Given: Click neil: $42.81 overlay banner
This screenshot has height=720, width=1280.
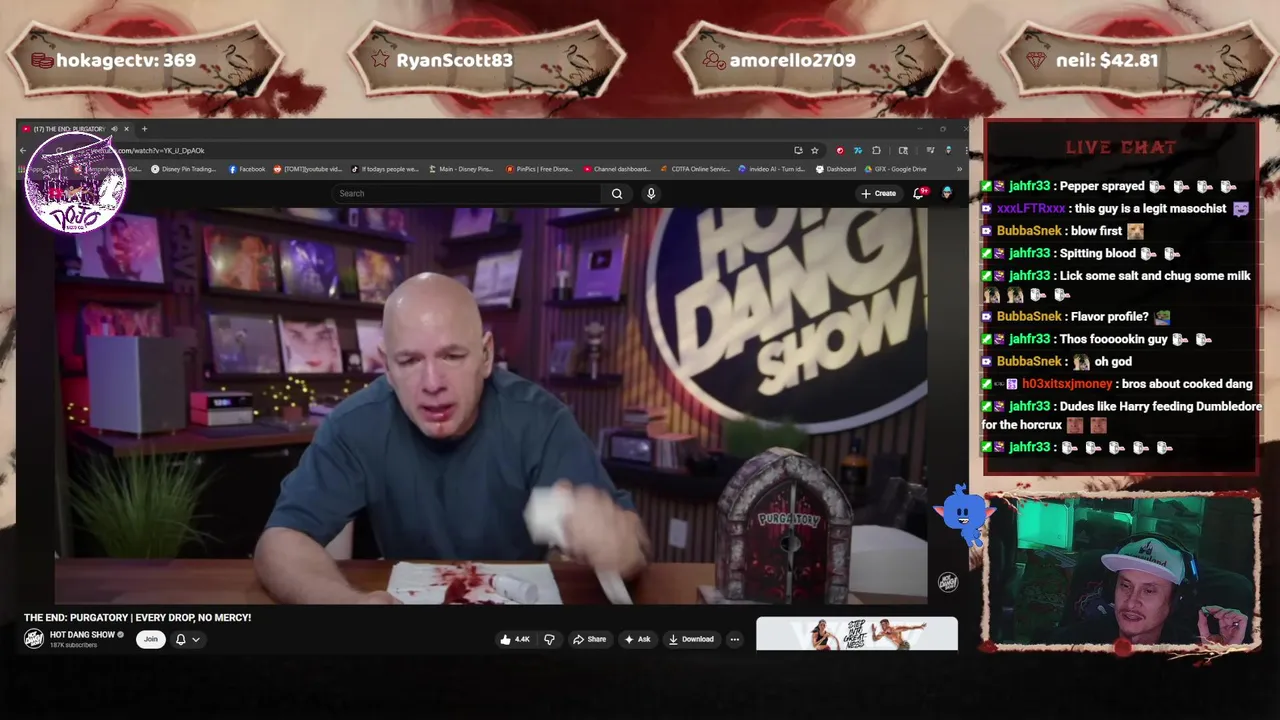Looking at the screenshot, I should pyautogui.click(x=1138, y=60).
